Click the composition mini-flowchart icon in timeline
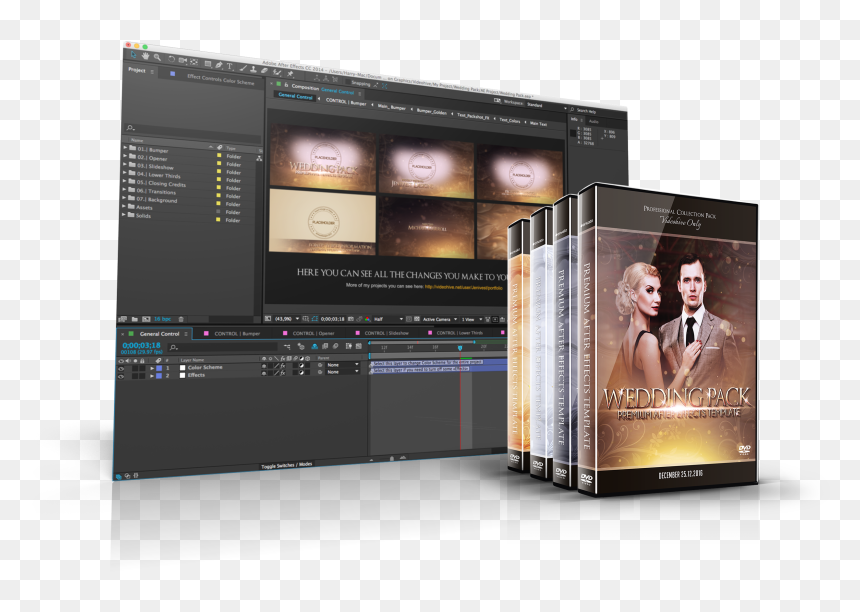Viewport: 860px width, 612px height. tap(287, 346)
